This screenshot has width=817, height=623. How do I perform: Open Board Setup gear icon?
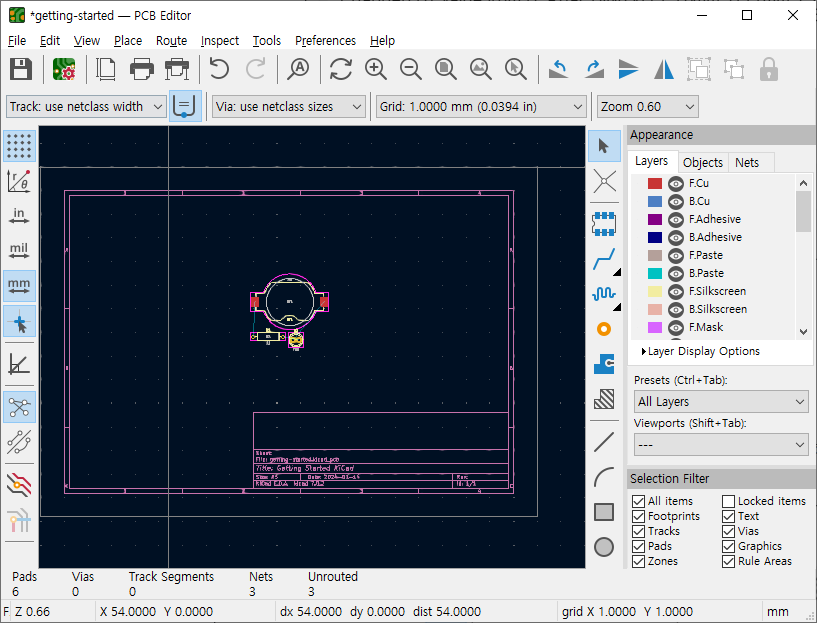tap(64, 69)
